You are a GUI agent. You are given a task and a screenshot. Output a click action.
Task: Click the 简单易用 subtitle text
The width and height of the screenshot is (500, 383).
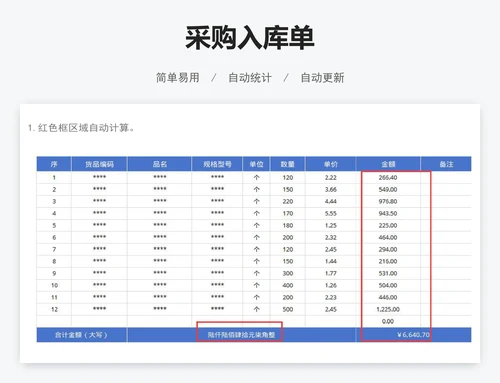pos(178,78)
